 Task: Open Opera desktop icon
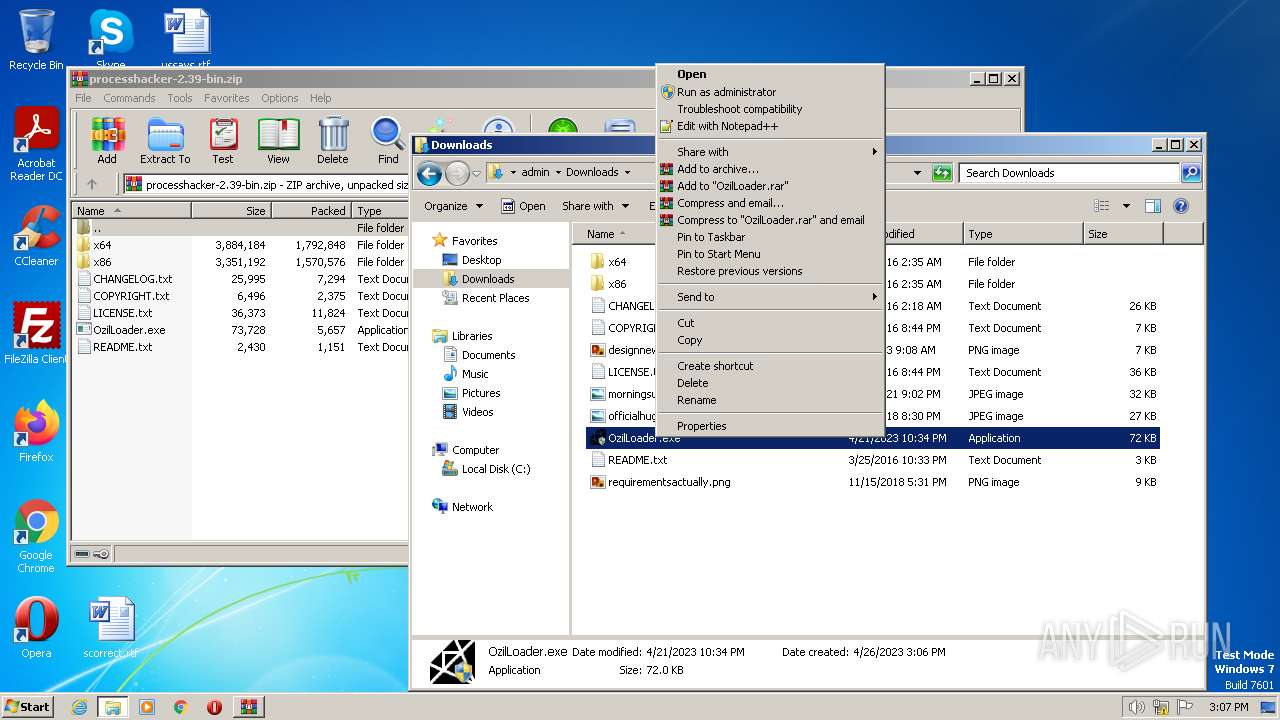[x=36, y=628]
